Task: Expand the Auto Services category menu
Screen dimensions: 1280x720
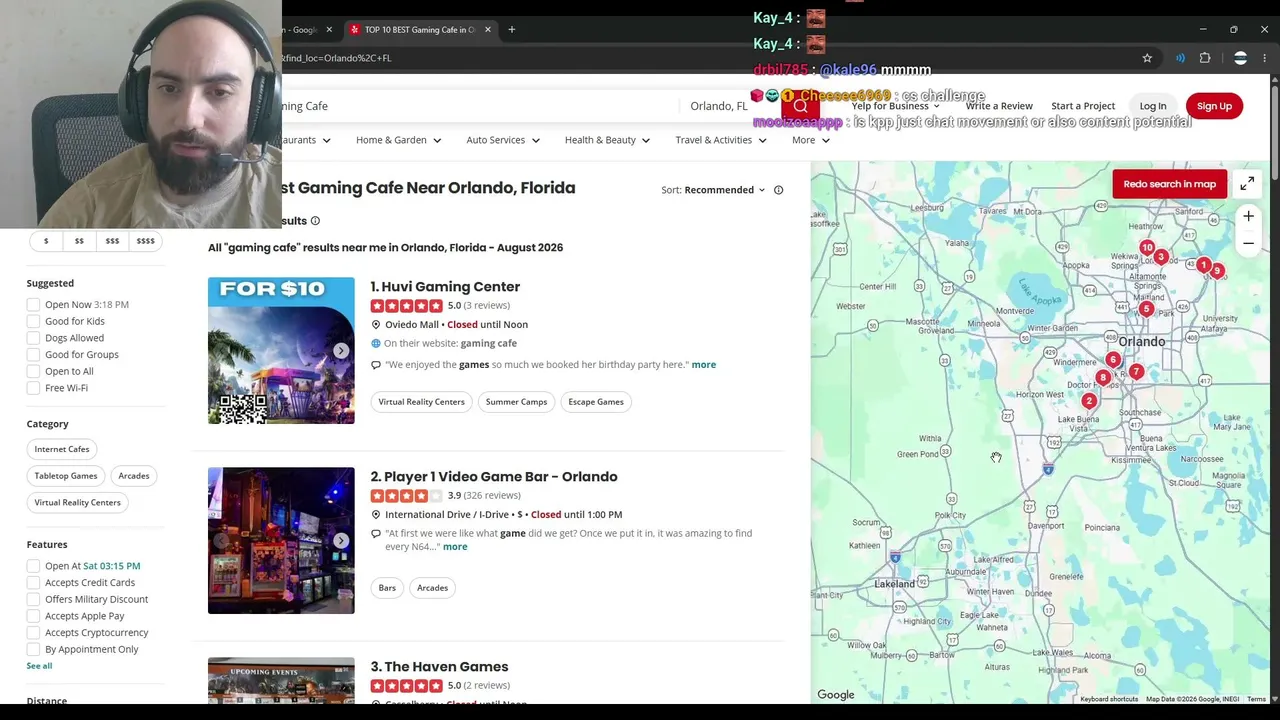Action: click(x=503, y=140)
